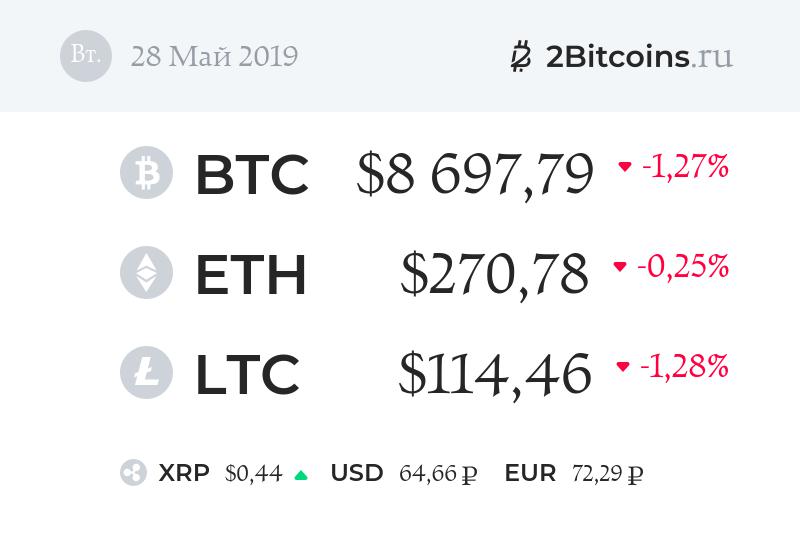The width and height of the screenshot is (800, 540).
Task: Select the date 28 Май 2019
Action: point(214,56)
